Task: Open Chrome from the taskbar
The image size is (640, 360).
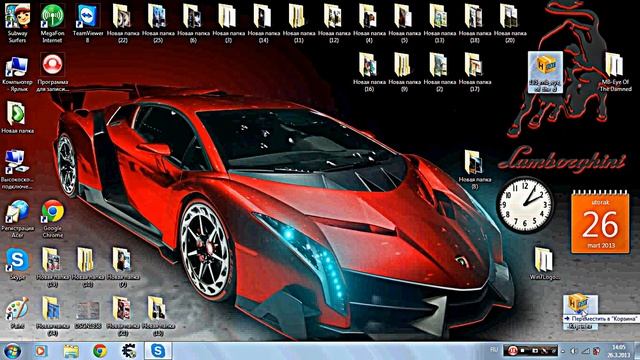Action: 100,351
